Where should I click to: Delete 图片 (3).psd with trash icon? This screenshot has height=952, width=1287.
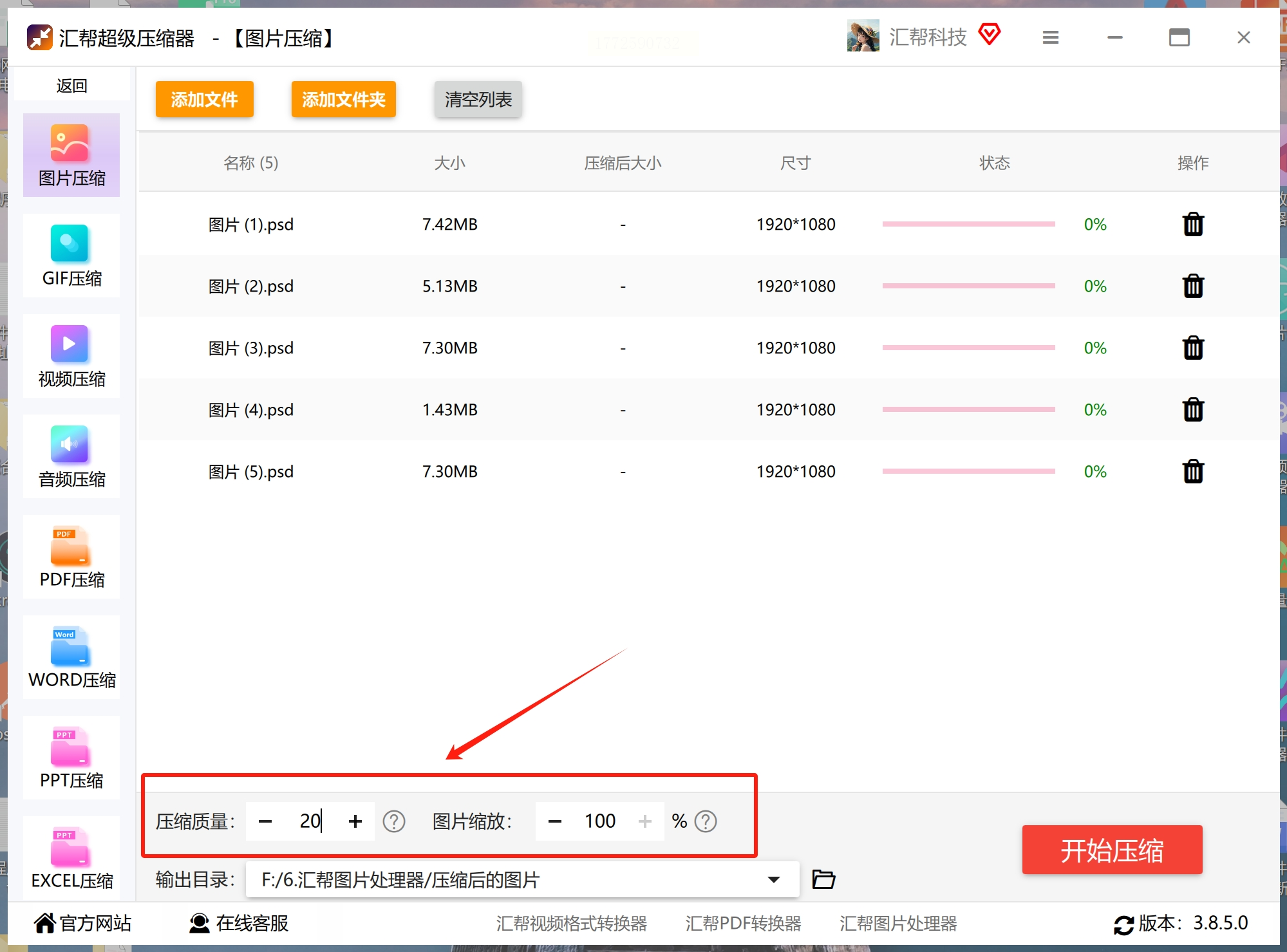tap(1192, 348)
